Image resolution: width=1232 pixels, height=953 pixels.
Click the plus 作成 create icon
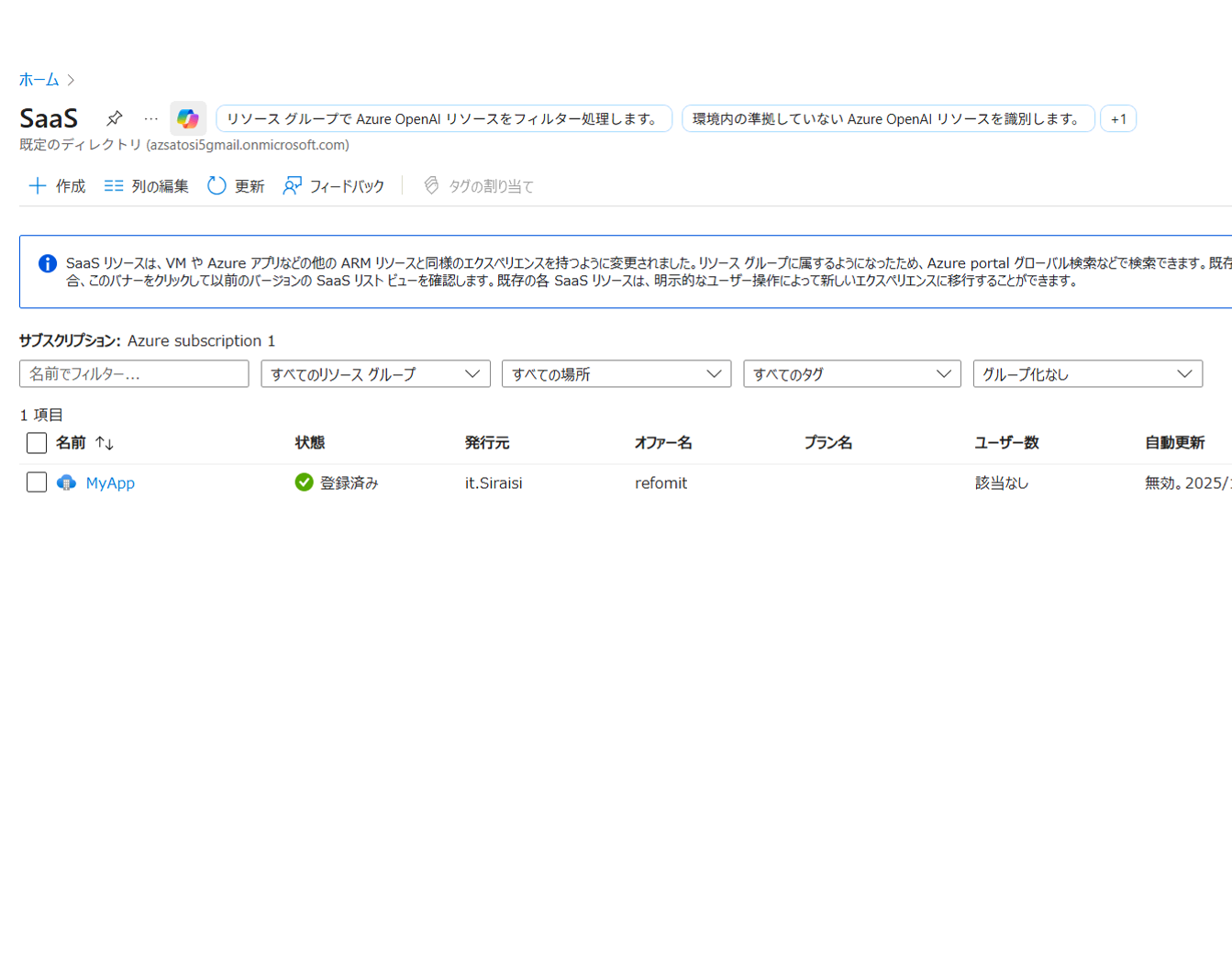click(38, 186)
